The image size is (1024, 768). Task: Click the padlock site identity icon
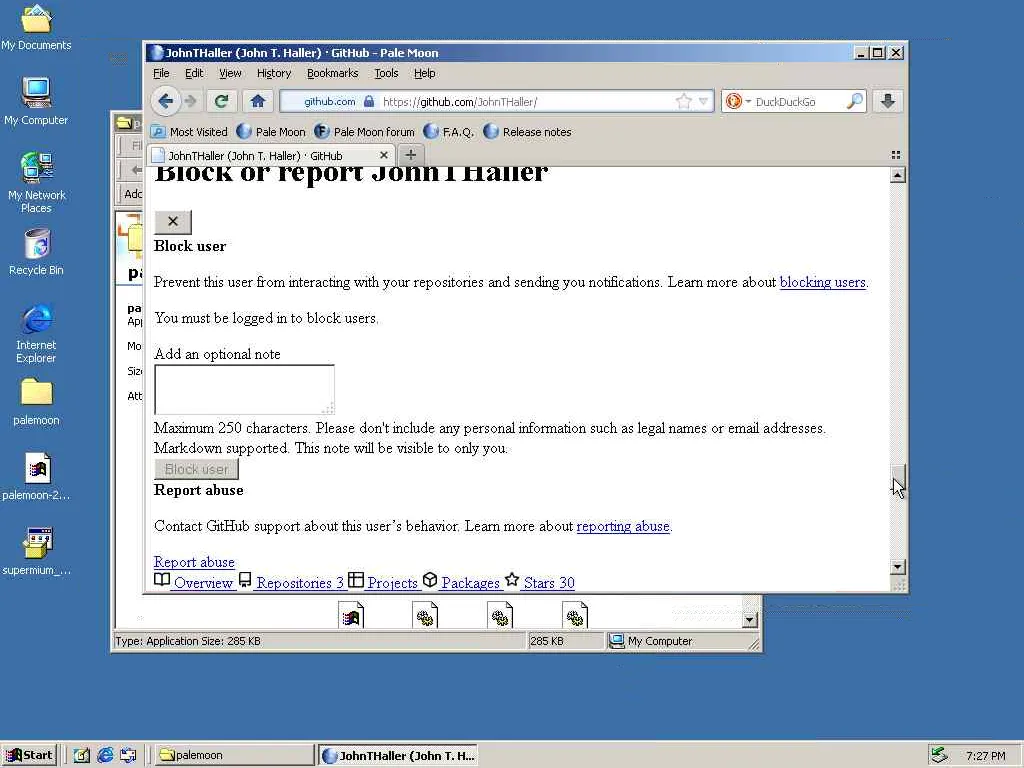(x=369, y=101)
